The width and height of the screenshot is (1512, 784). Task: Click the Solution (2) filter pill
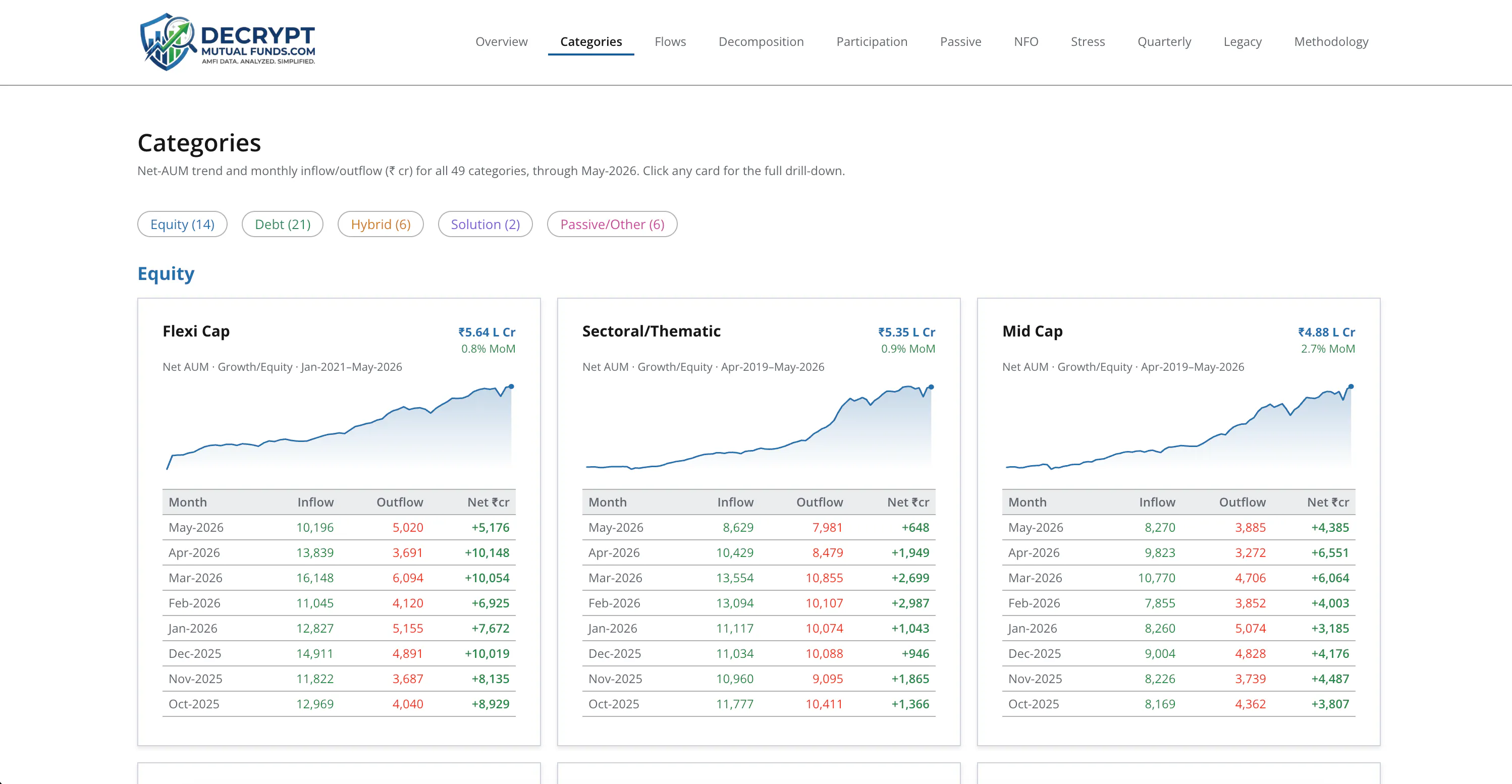[x=485, y=224]
